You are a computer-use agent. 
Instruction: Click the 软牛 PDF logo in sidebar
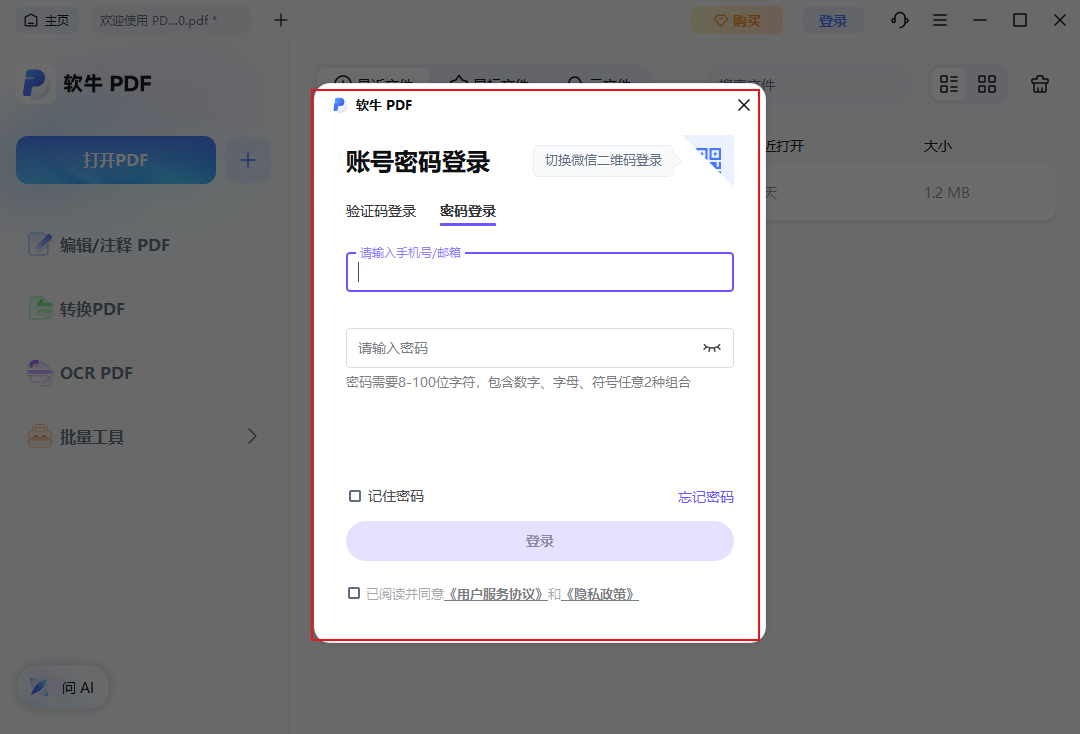click(x=35, y=83)
